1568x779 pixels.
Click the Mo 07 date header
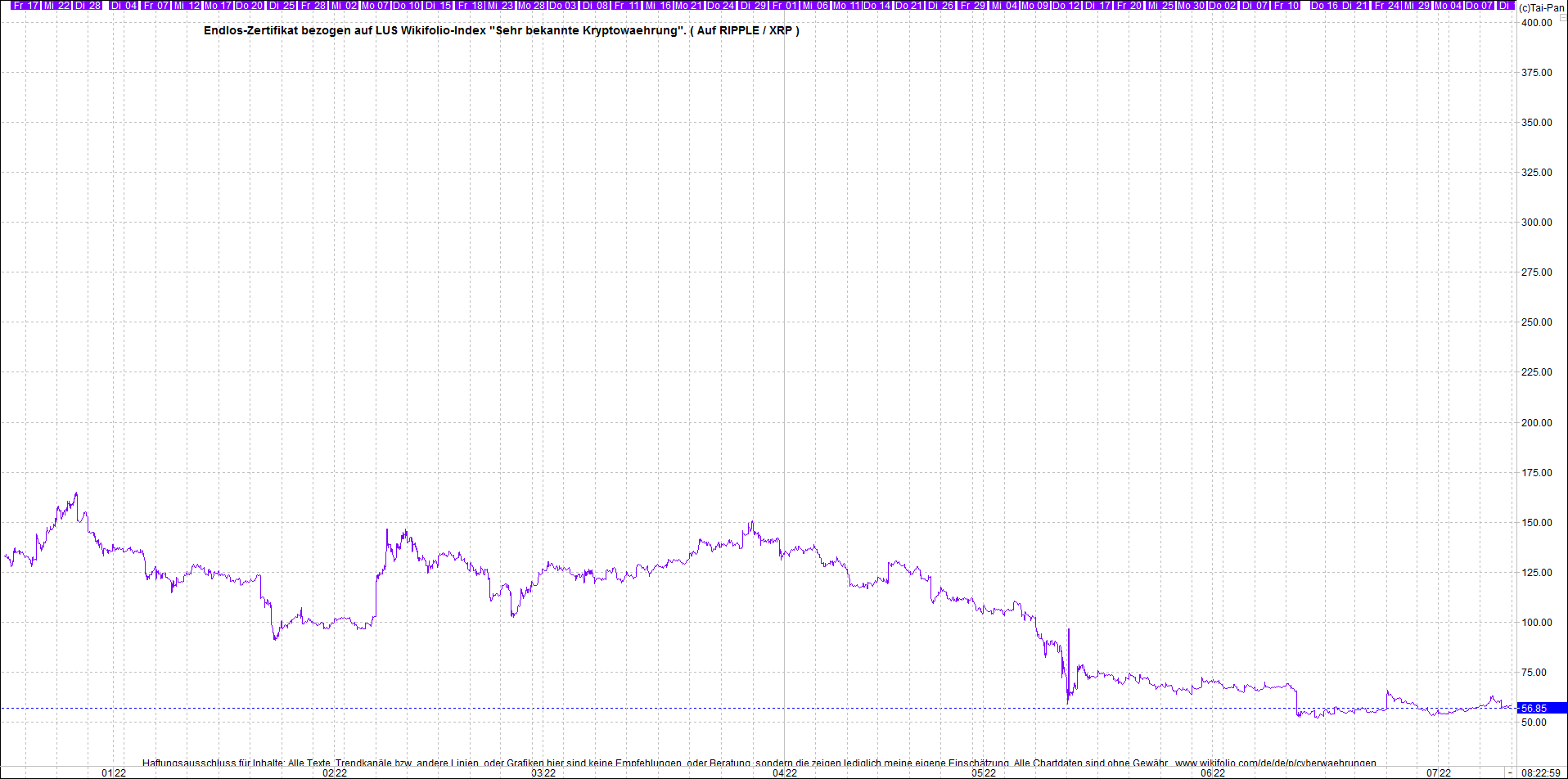pyautogui.click(x=375, y=5)
